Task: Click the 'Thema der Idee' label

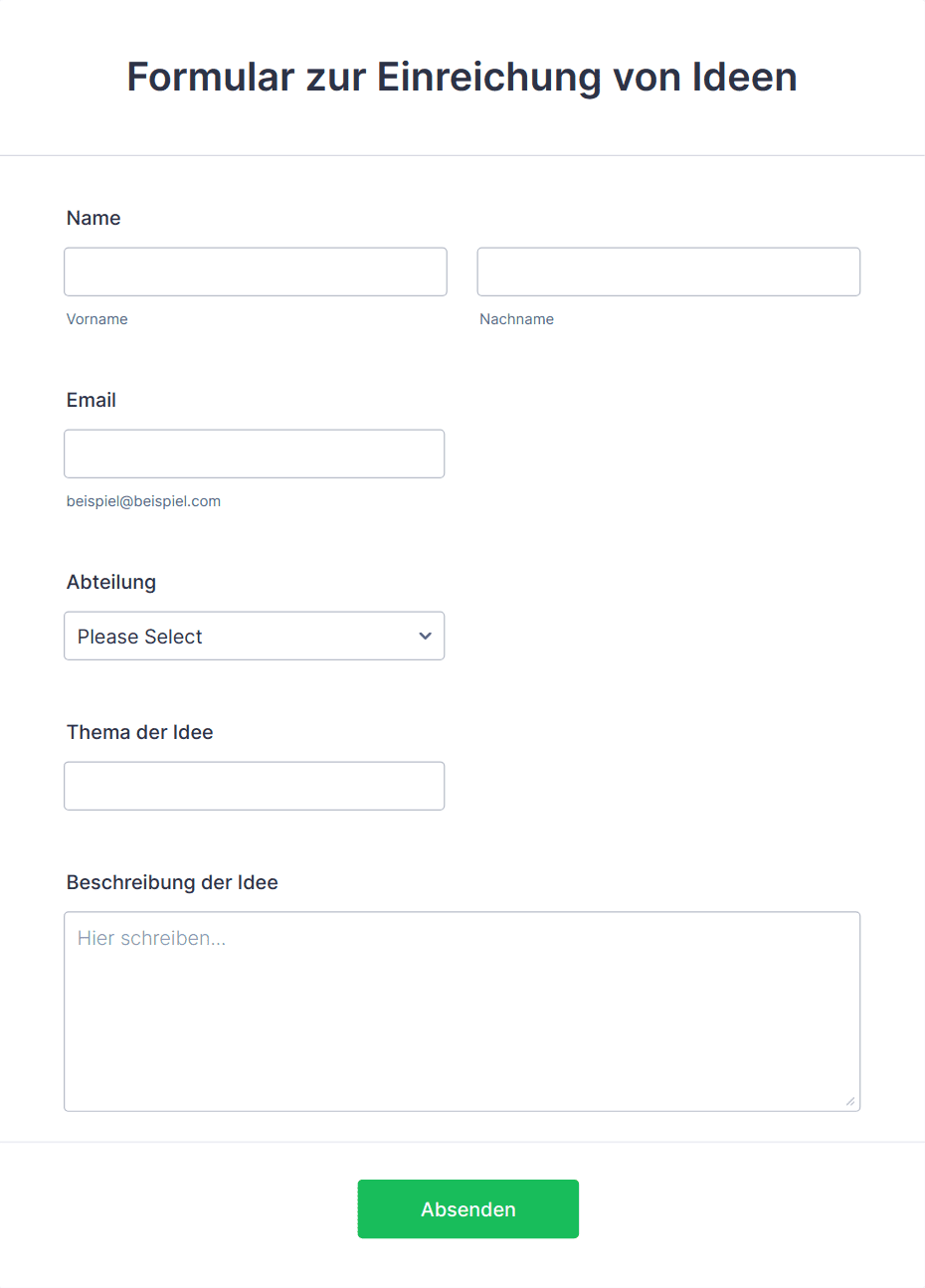Action: 140,732
